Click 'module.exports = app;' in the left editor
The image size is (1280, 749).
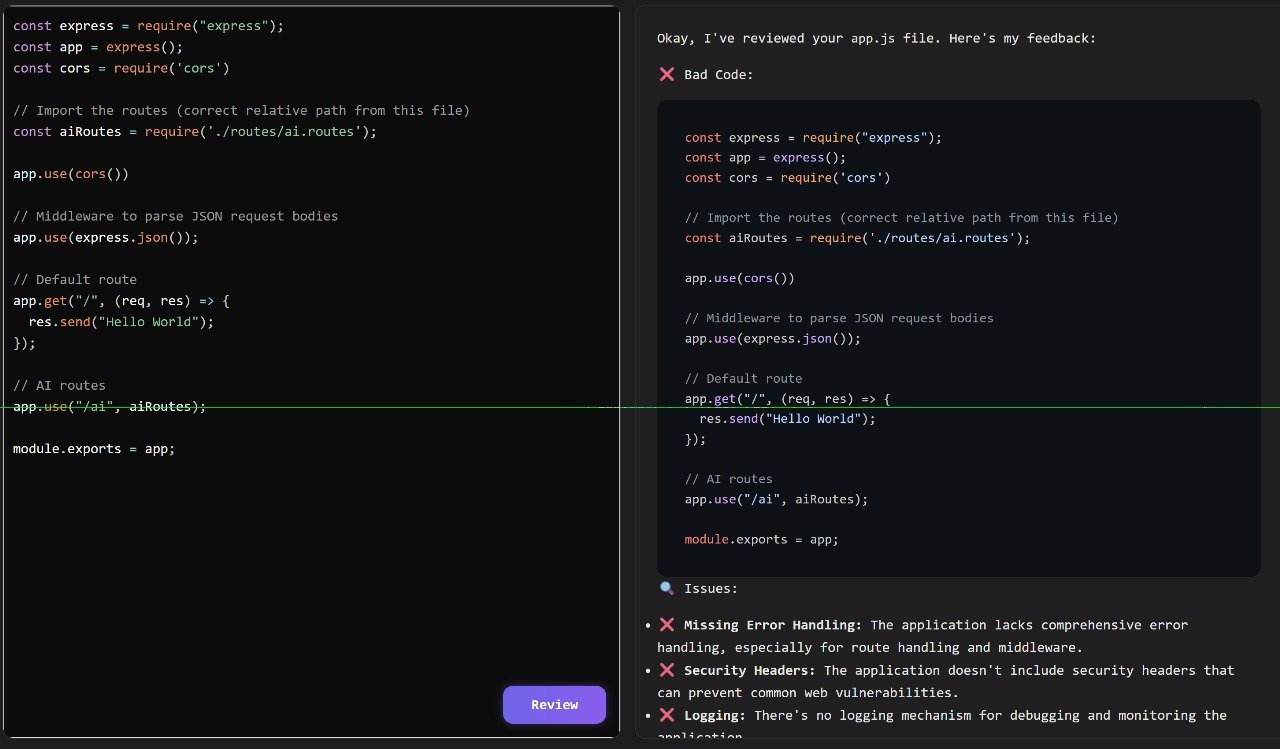coord(94,449)
